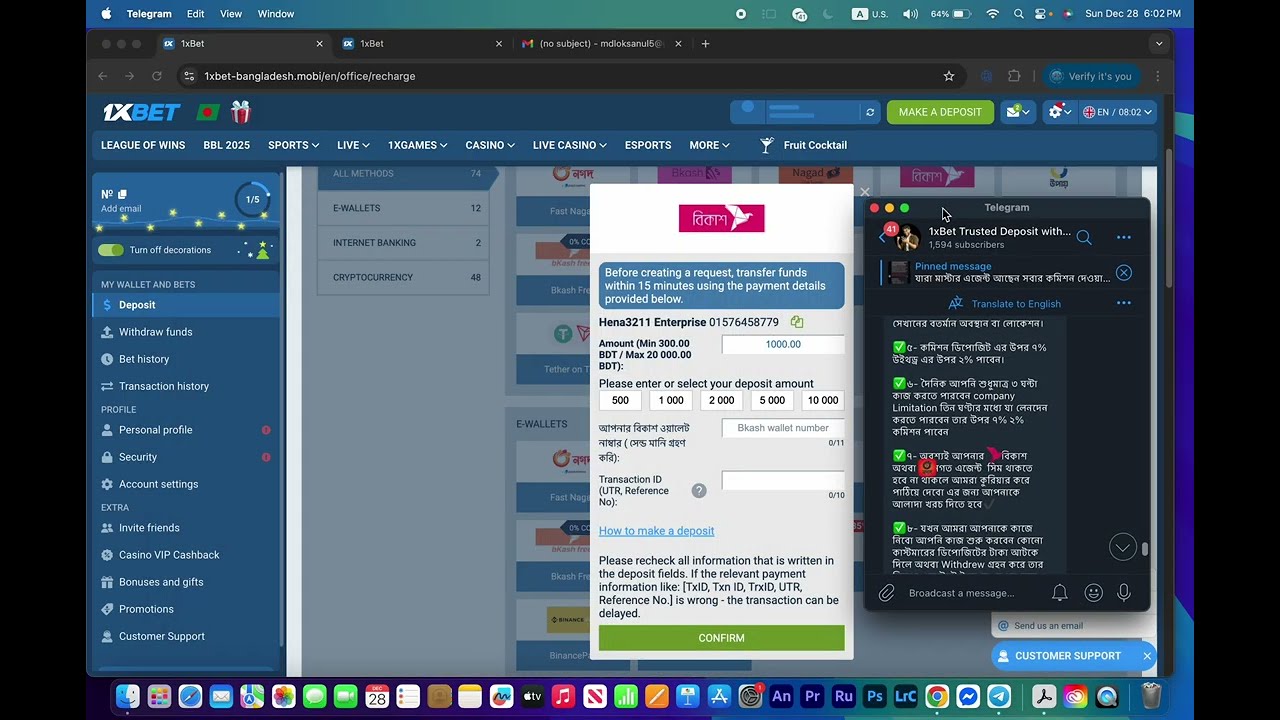Expand the LIVE menu

pos(354,145)
